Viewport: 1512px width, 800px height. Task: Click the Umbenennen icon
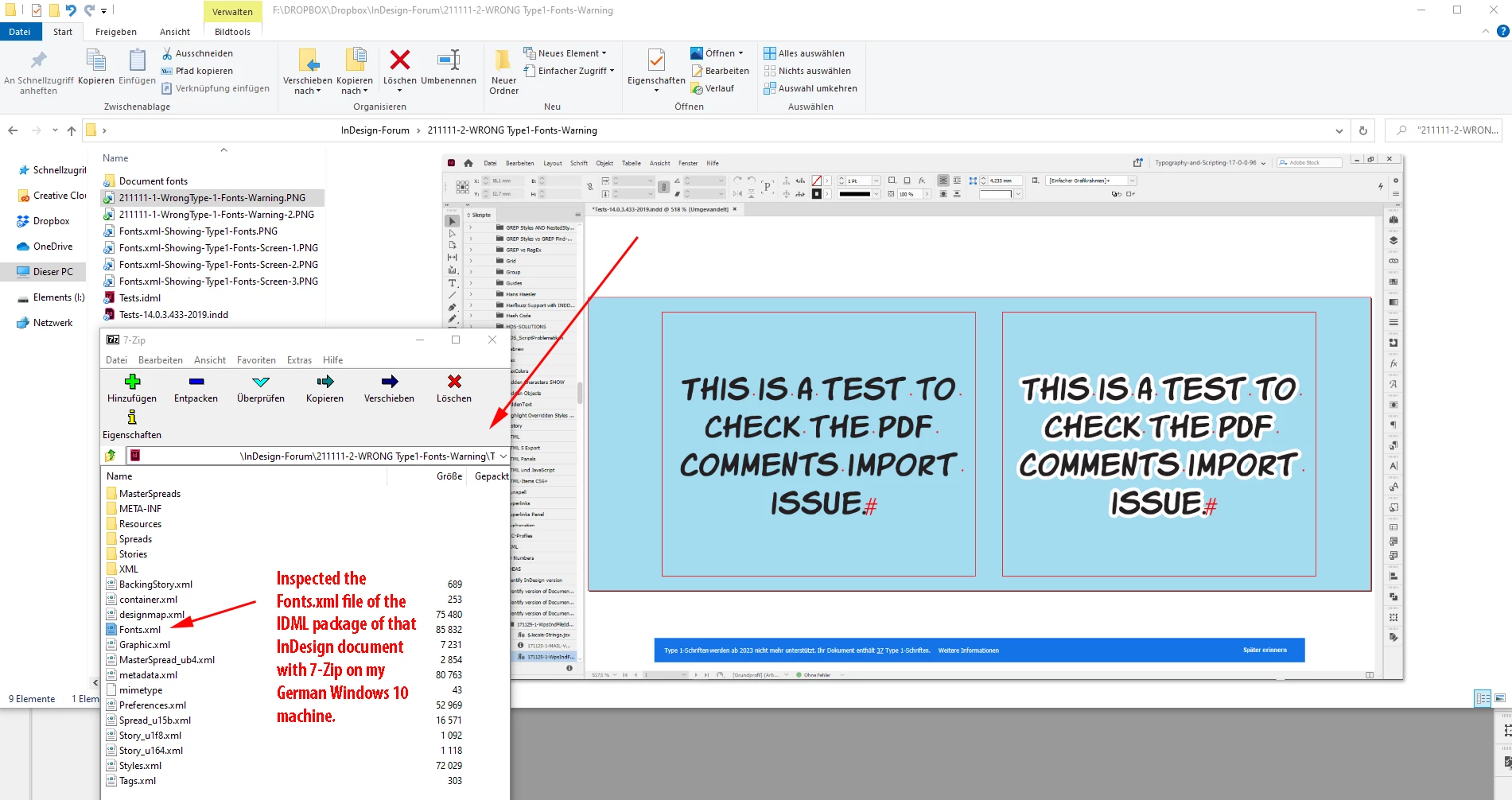click(x=449, y=60)
